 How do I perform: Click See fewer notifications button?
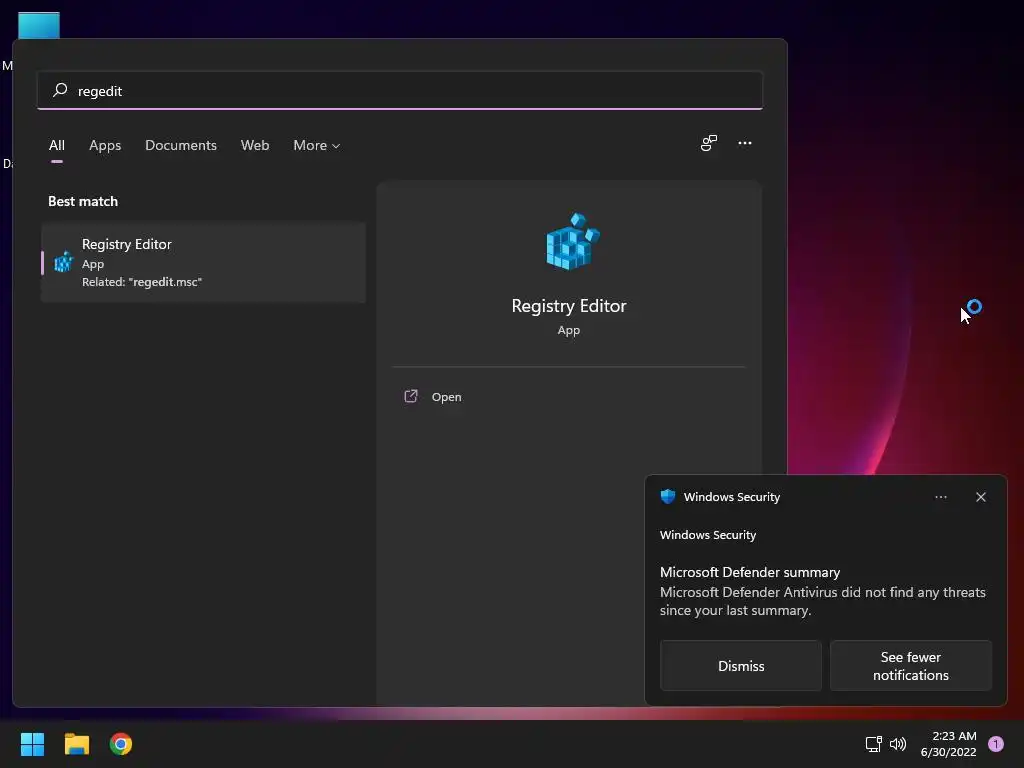(x=911, y=665)
